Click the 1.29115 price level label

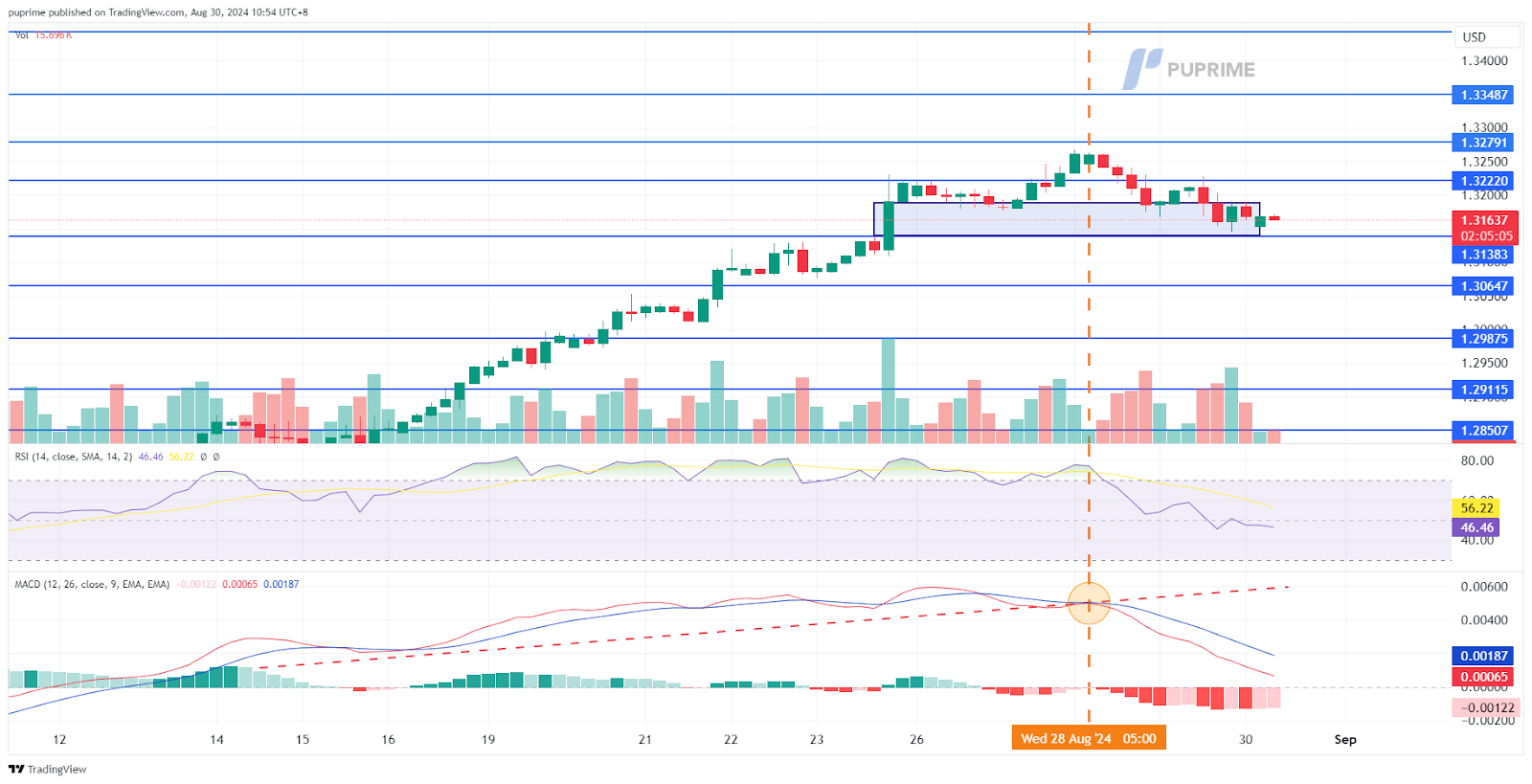pos(1483,390)
